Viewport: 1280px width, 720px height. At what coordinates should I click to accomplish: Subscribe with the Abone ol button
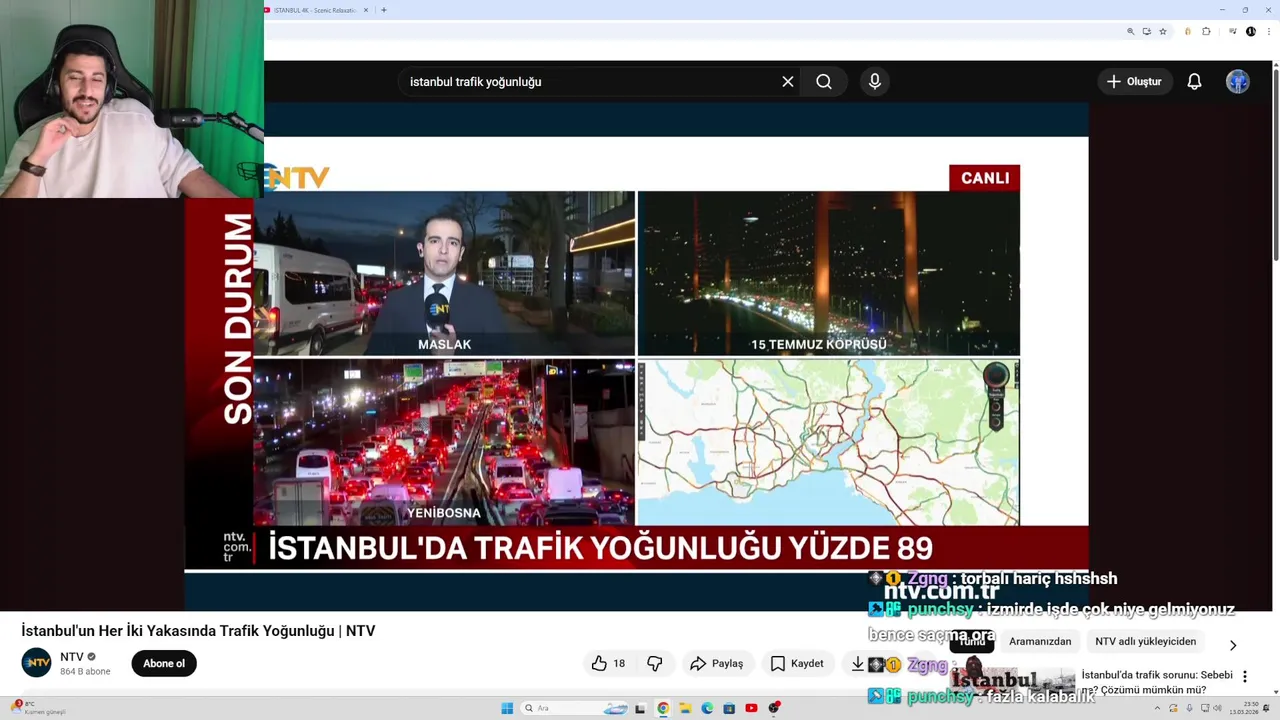point(164,663)
